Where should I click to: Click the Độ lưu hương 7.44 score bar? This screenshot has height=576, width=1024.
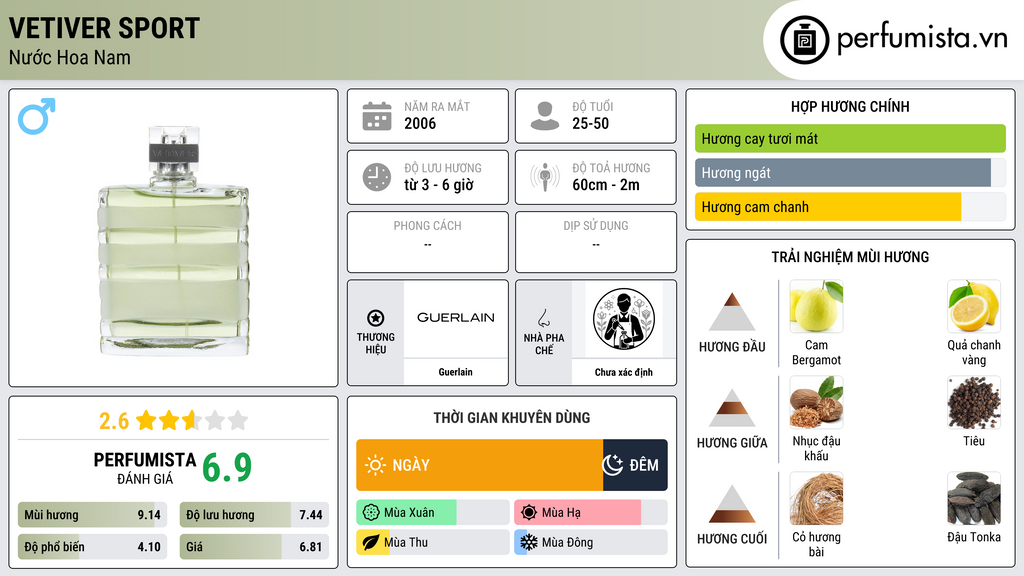coord(254,515)
